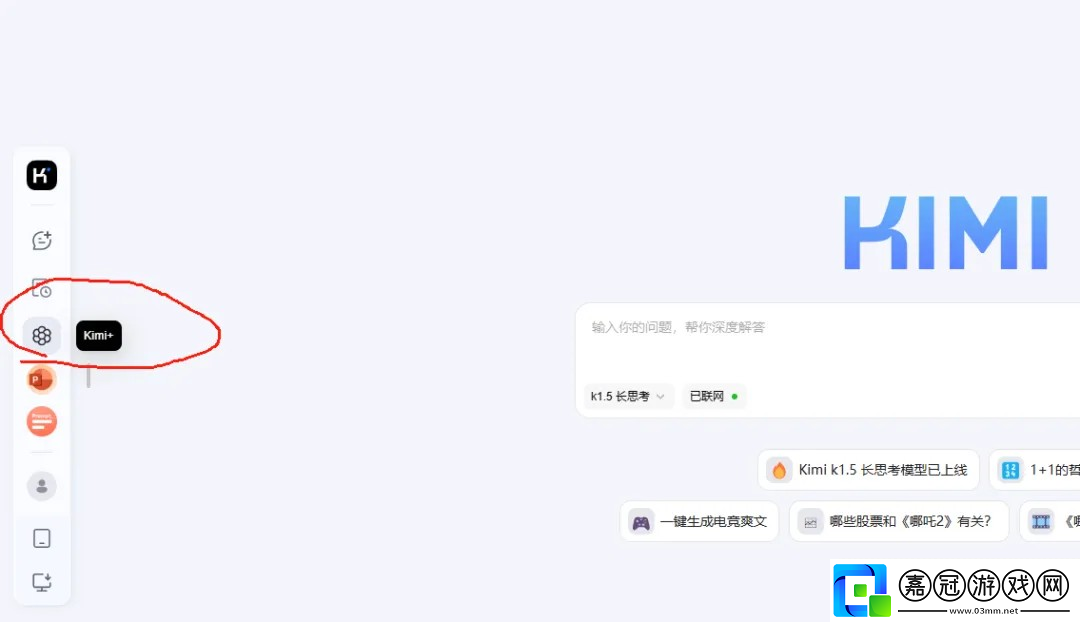Open the user profile avatar
Screen dimensions: 1080x622
41,486
